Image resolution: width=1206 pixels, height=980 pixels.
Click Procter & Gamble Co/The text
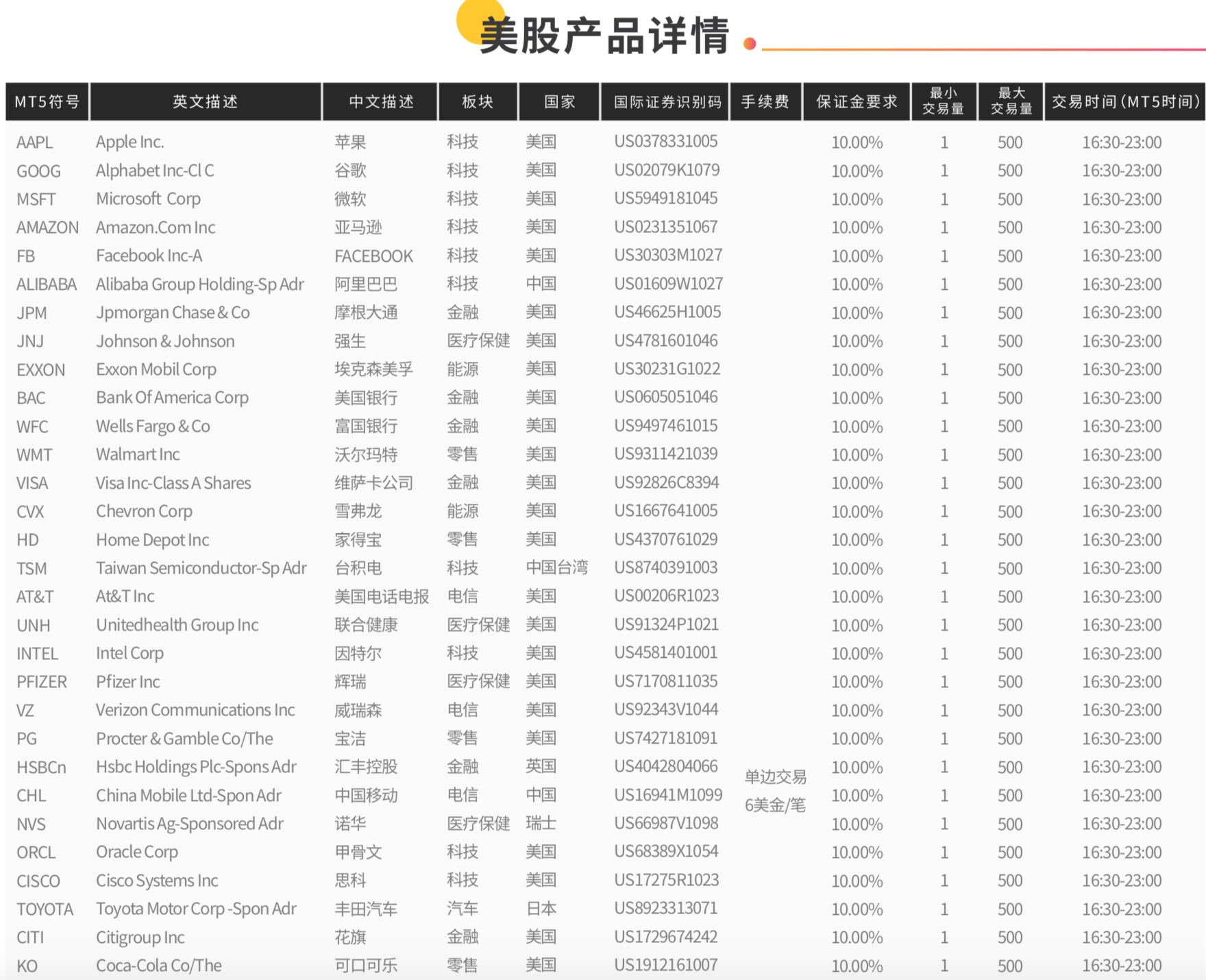point(184,739)
